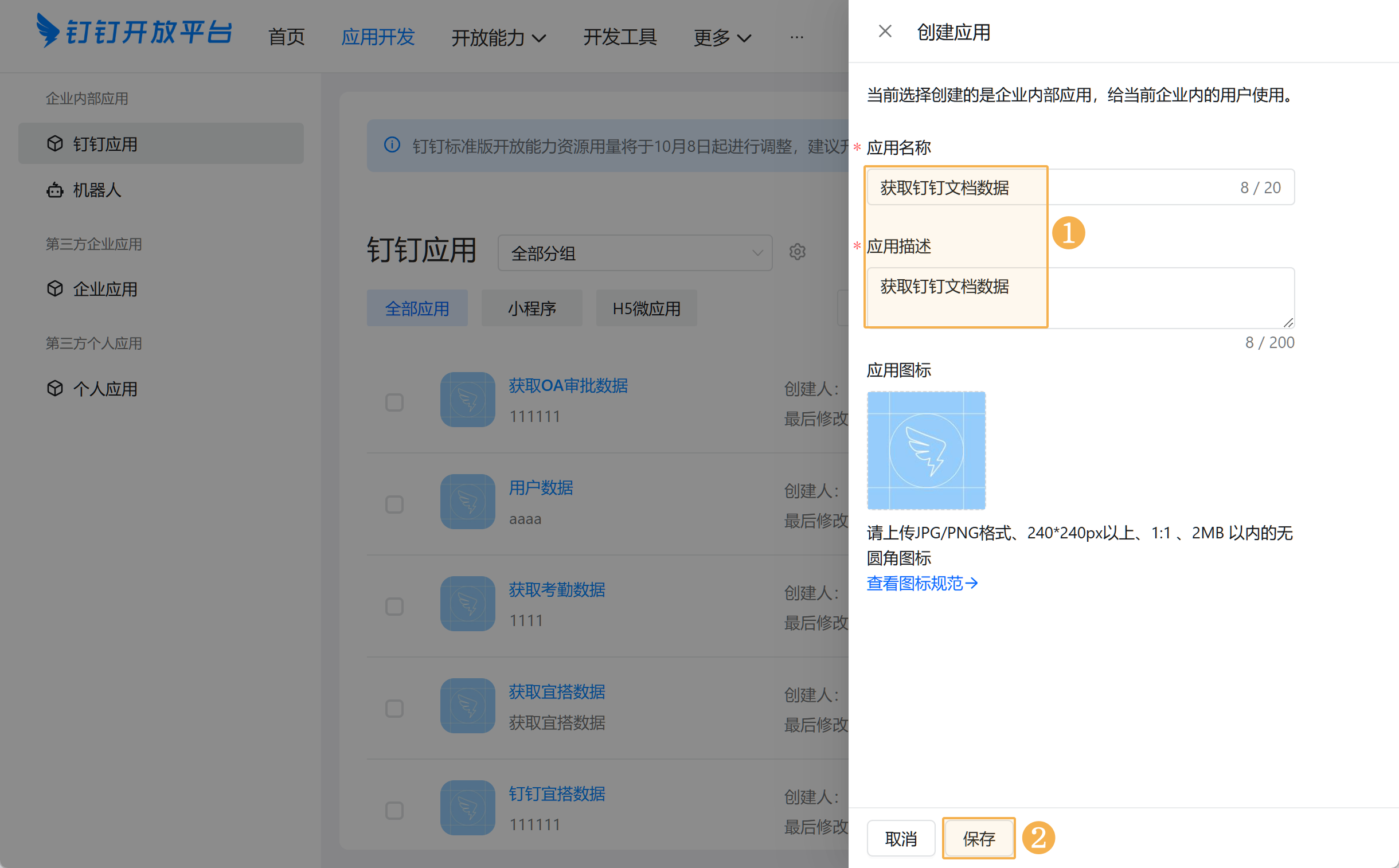Click the info icon in the notice banner

pyautogui.click(x=392, y=144)
